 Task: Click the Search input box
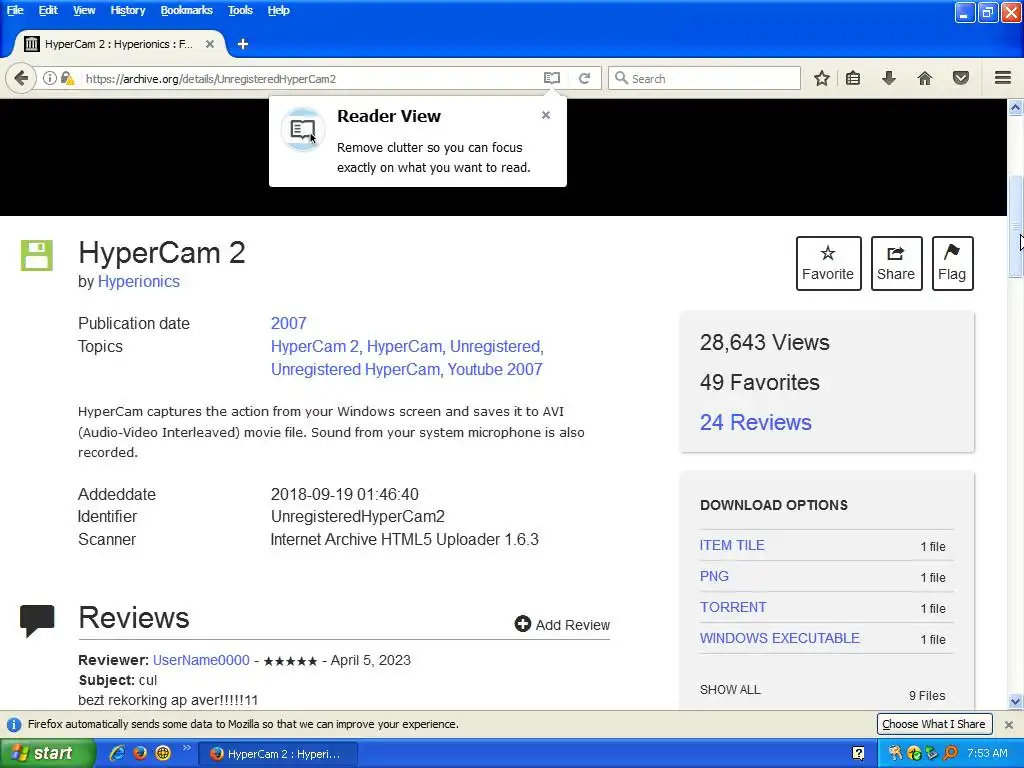click(704, 78)
